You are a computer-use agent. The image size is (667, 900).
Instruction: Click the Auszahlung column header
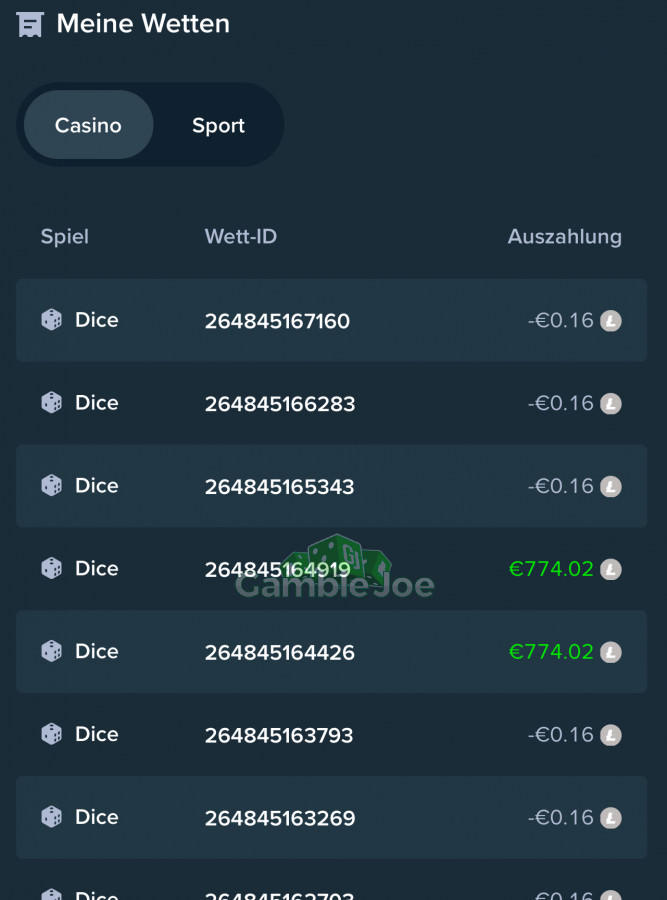tap(565, 236)
